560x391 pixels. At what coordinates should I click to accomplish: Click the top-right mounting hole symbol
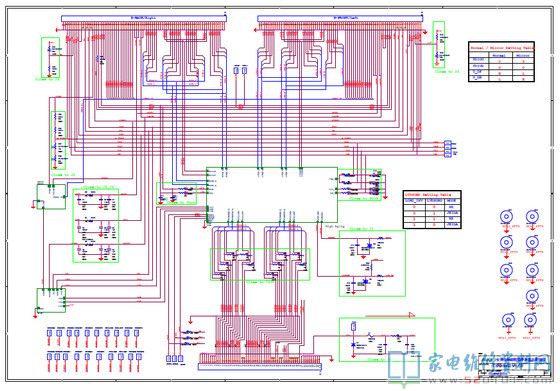click(532, 216)
